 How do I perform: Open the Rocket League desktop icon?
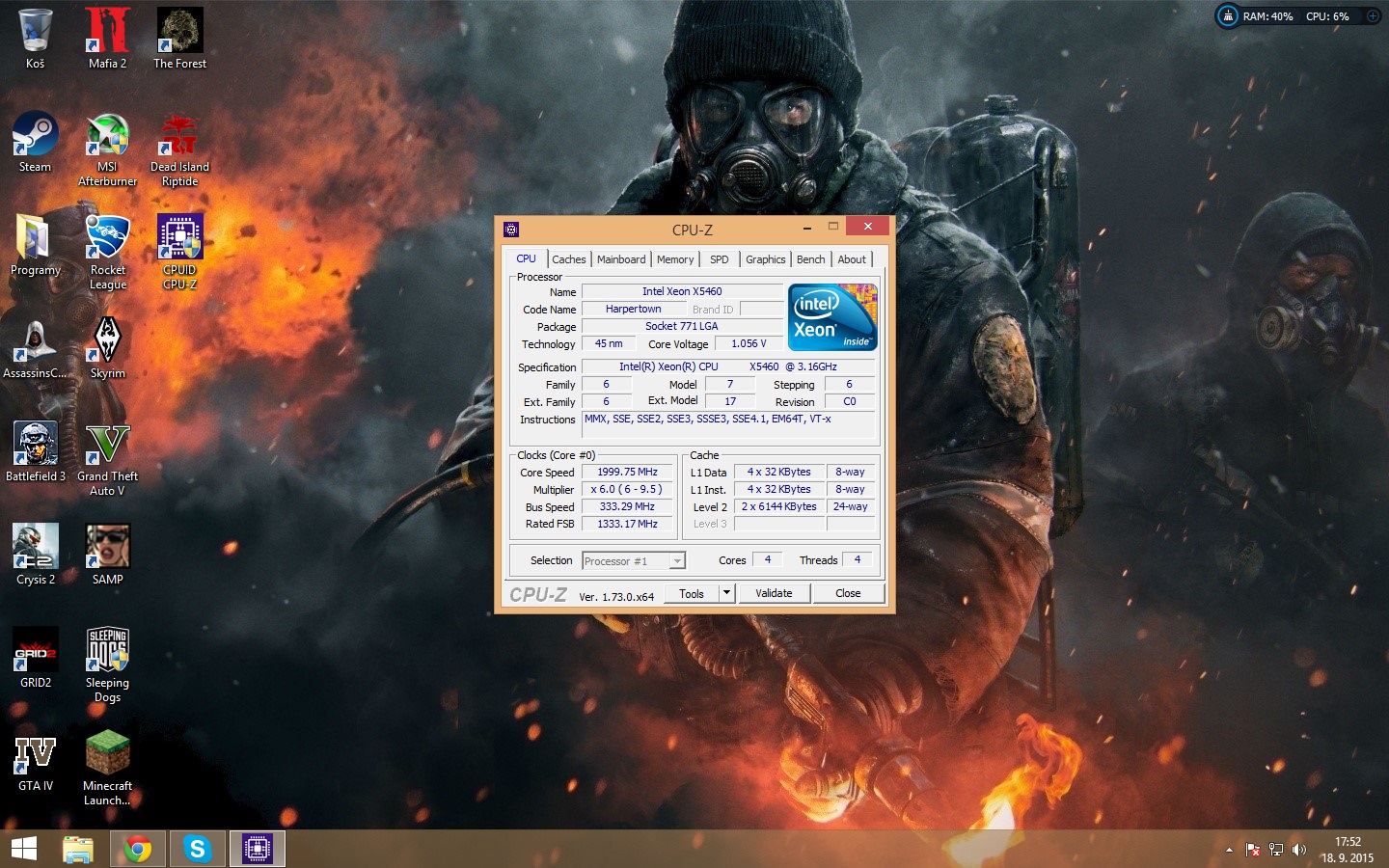click(107, 239)
